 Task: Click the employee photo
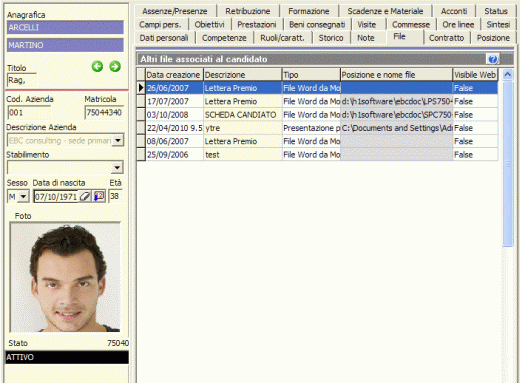(x=65, y=277)
